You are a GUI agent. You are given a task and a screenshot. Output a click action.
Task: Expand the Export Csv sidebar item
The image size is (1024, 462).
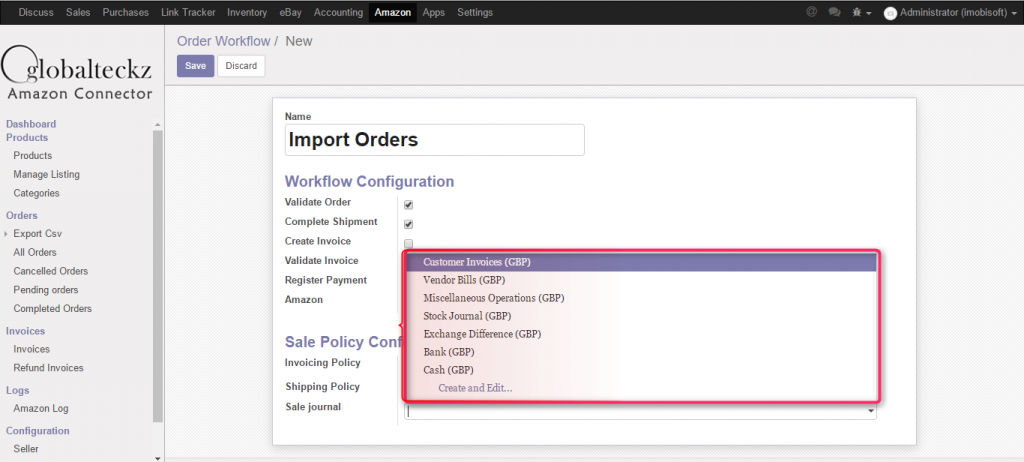(x=7, y=234)
